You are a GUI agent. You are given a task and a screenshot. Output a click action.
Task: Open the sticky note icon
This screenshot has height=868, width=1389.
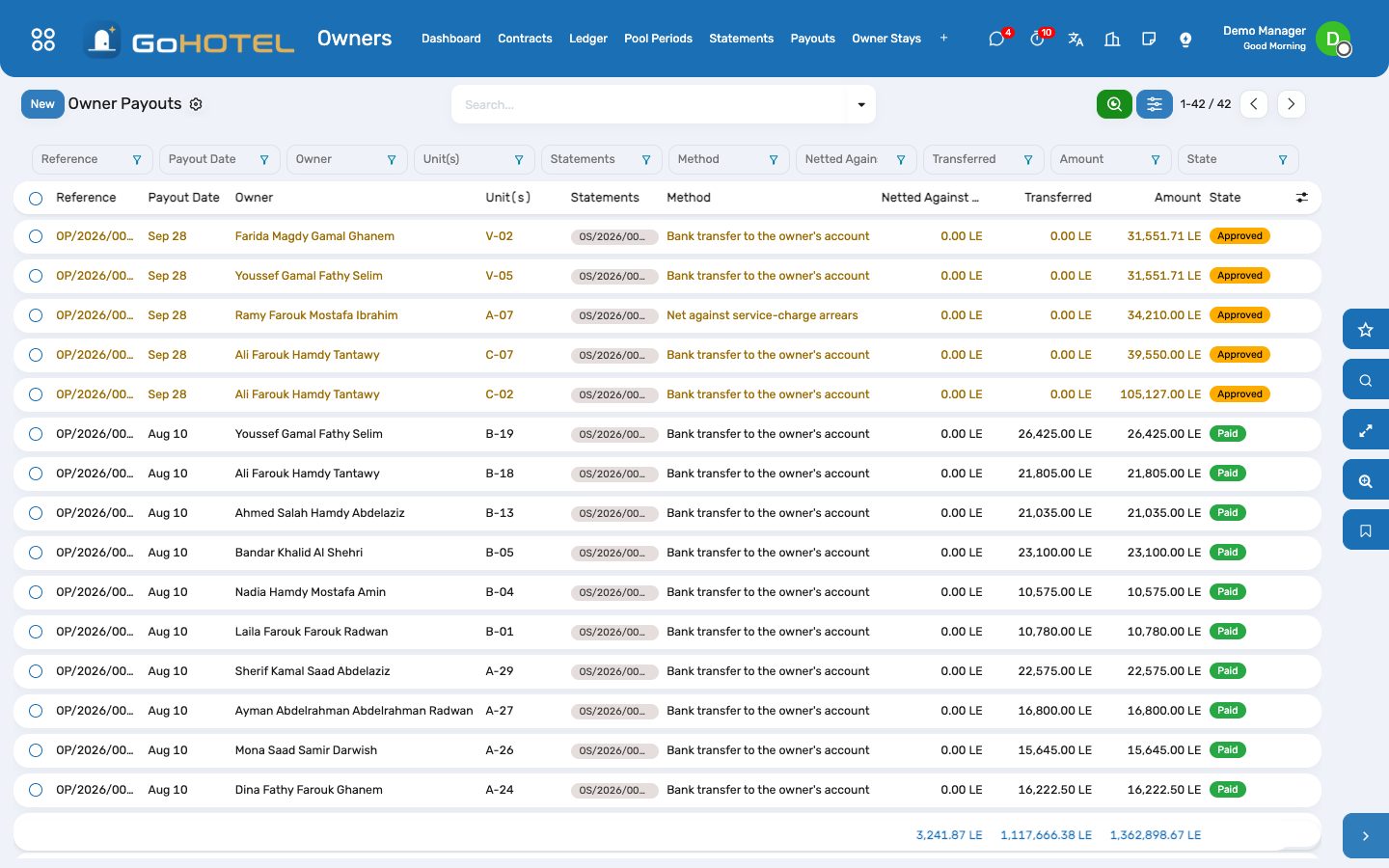pyautogui.click(x=1149, y=39)
